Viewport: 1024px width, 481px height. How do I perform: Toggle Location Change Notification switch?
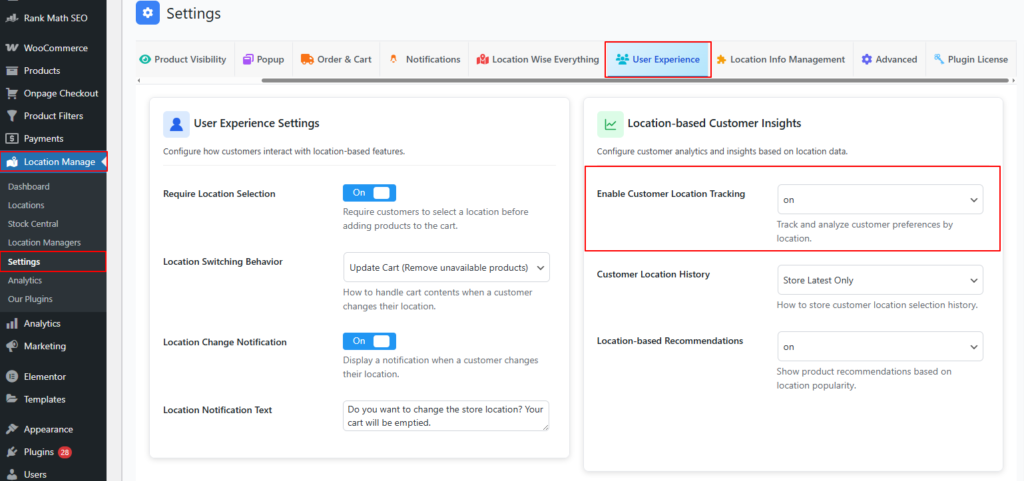pyautogui.click(x=369, y=341)
